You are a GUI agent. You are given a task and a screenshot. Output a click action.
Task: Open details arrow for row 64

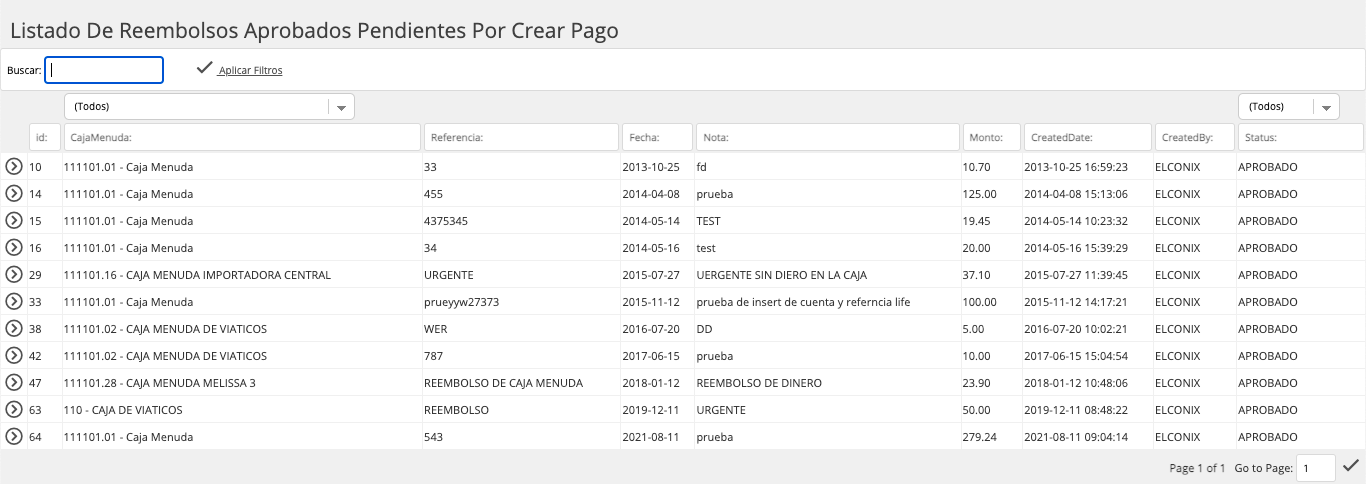click(14, 437)
